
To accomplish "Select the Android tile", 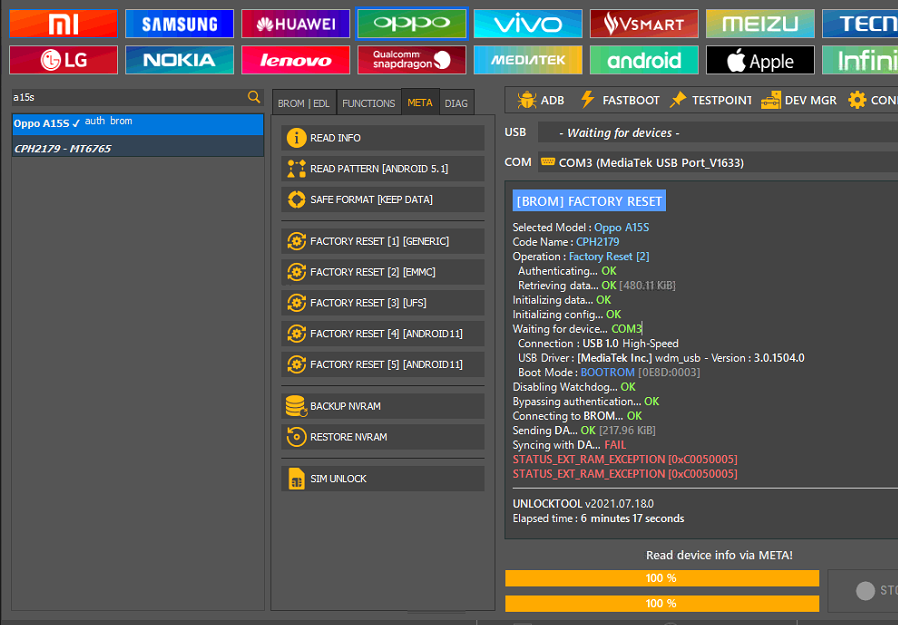I will [x=644, y=60].
